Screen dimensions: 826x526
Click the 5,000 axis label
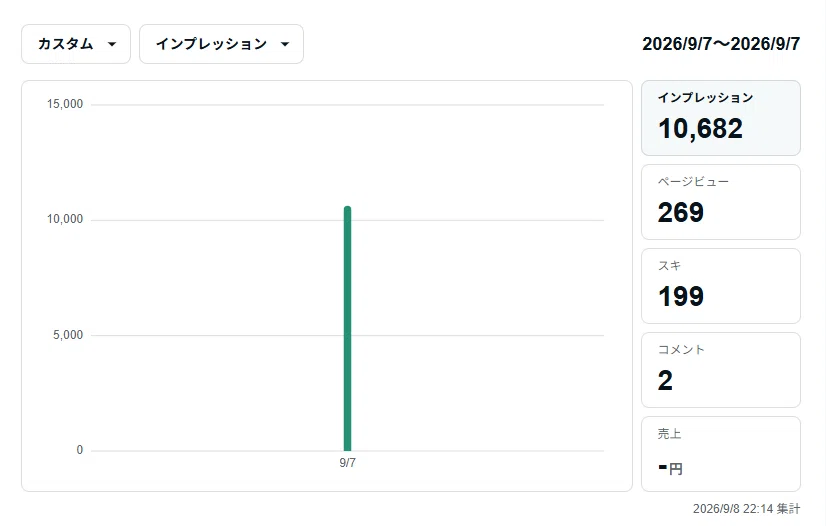click(68, 335)
